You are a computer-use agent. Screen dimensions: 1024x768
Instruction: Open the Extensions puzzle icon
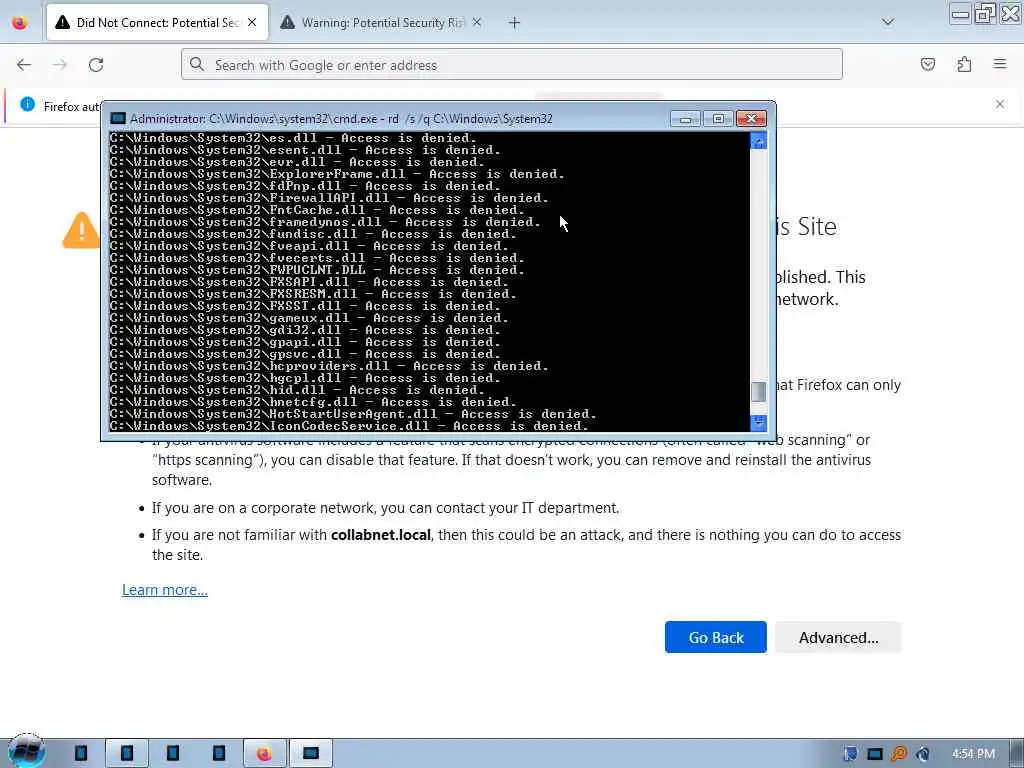[x=964, y=64]
